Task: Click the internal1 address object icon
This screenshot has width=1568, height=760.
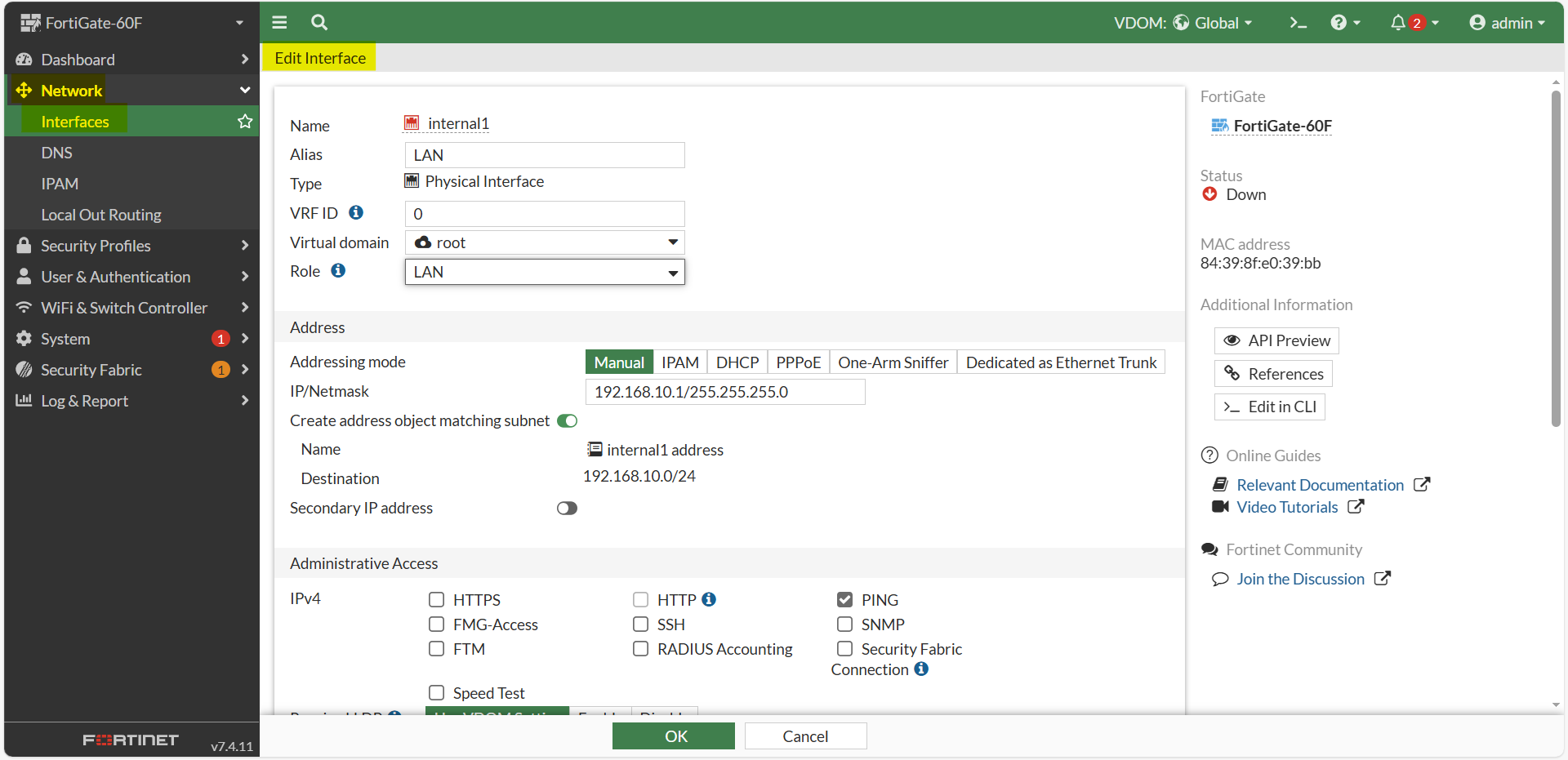Action: (595, 450)
